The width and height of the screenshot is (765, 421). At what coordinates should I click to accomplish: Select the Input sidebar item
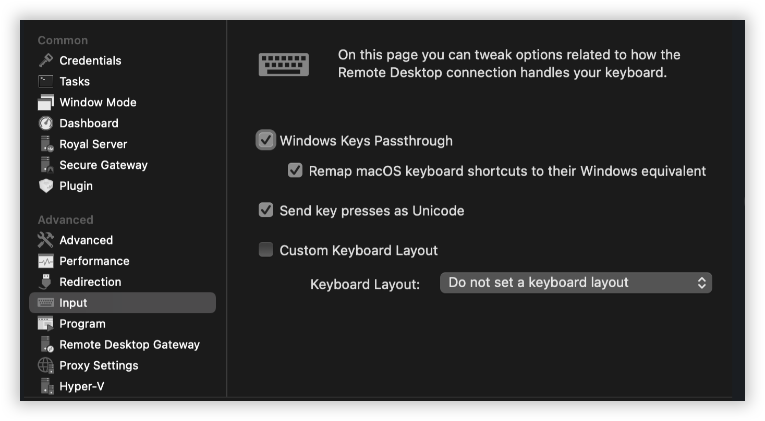pyautogui.click(x=73, y=303)
